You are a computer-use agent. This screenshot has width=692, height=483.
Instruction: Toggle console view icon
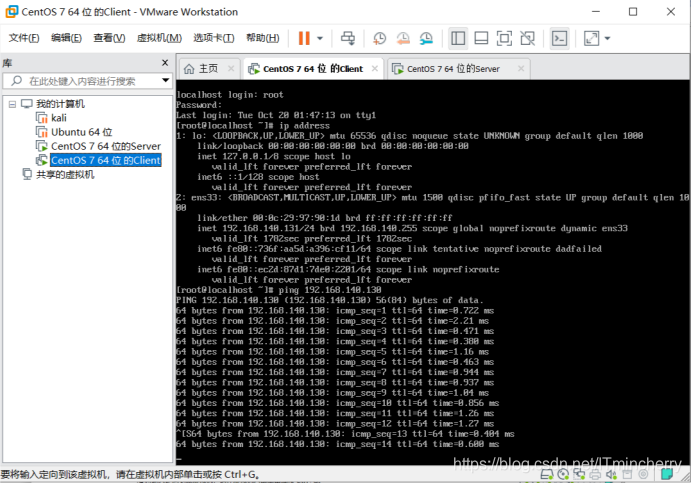[560, 38]
